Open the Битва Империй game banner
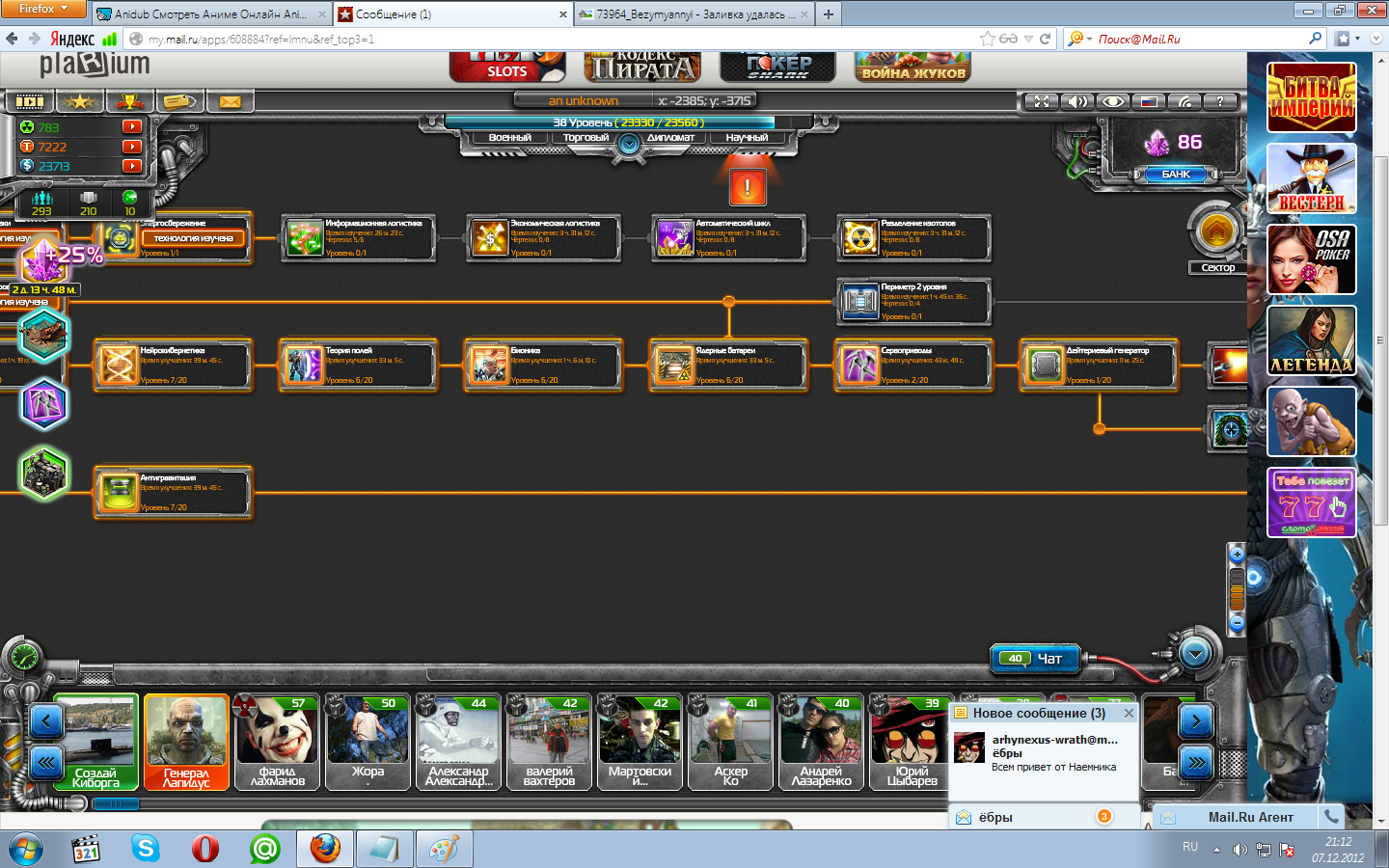Image resolution: width=1389 pixels, height=868 pixels. pos(1311,97)
